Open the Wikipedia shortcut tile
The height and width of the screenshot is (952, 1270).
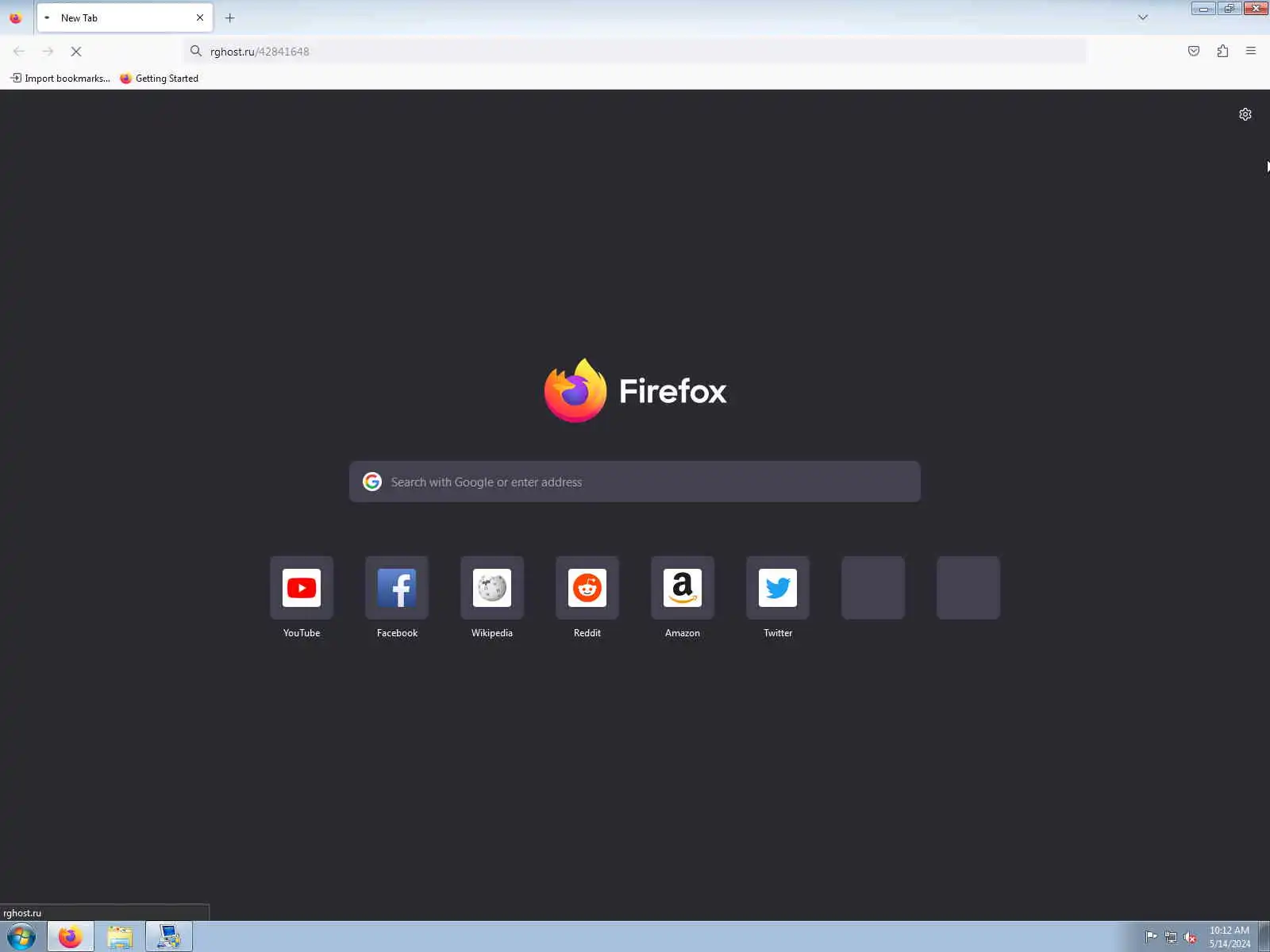[492, 588]
